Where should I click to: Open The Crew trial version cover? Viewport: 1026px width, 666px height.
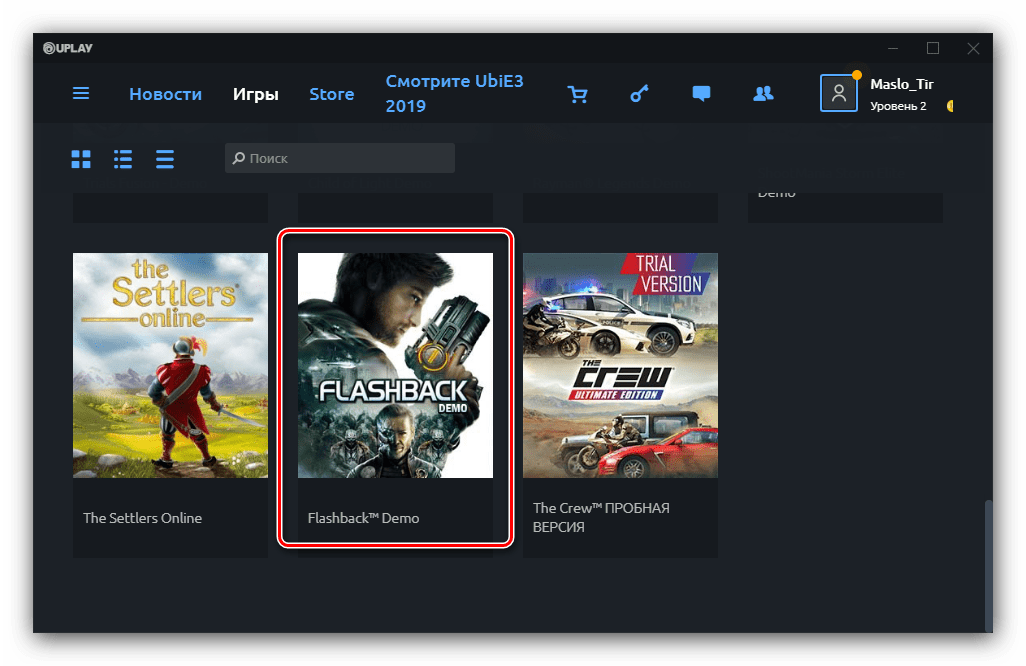click(x=620, y=365)
